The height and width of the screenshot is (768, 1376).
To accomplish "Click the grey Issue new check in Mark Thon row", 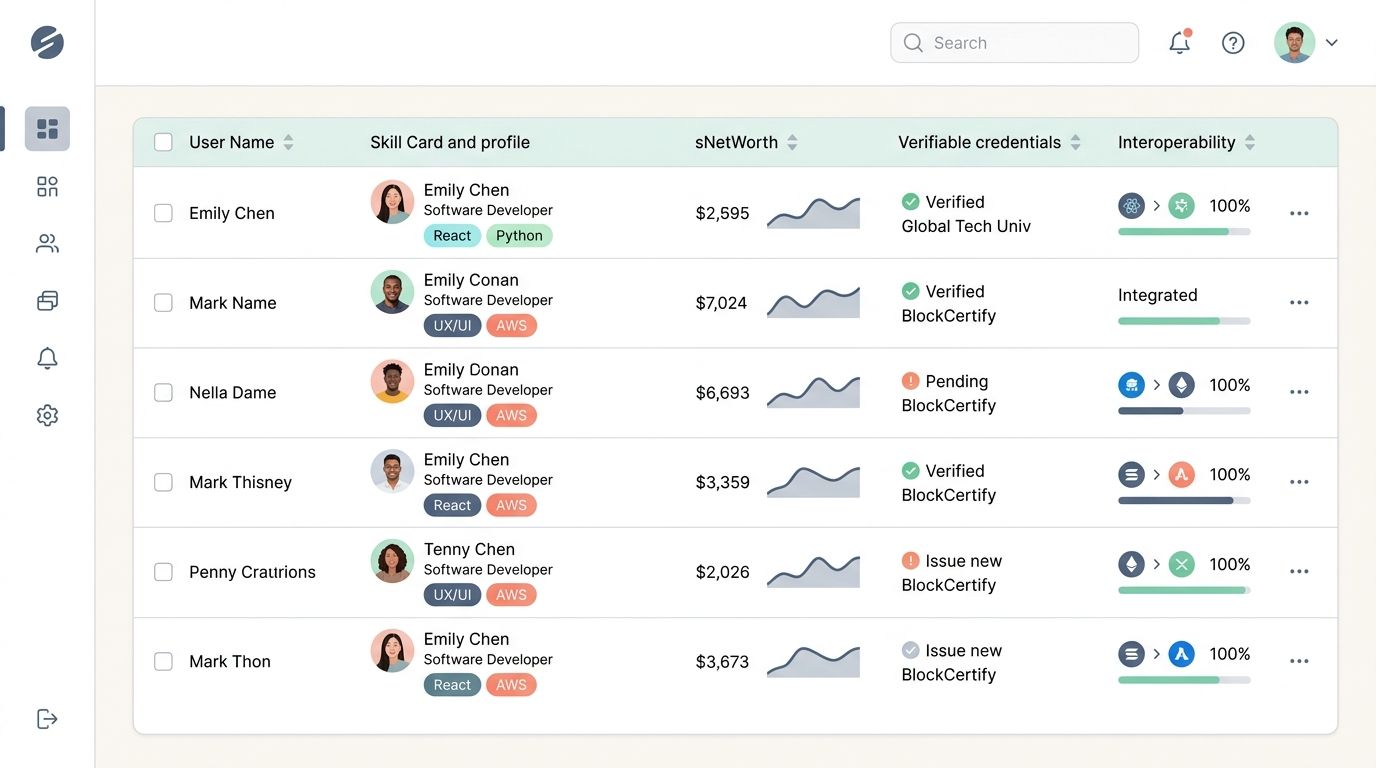I will pyautogui.click(x=910, y=650).
